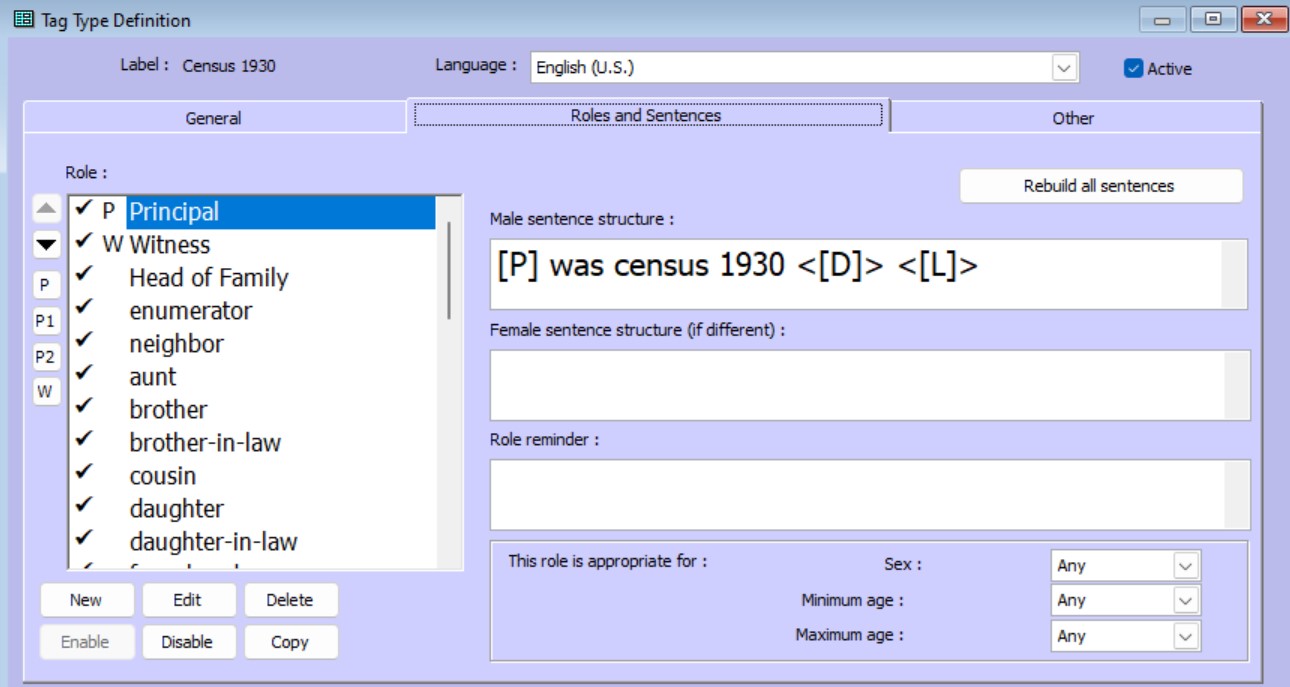Click the role list vertical scrollbar
The image size is (1290, 687).
[x=450, y=270]
